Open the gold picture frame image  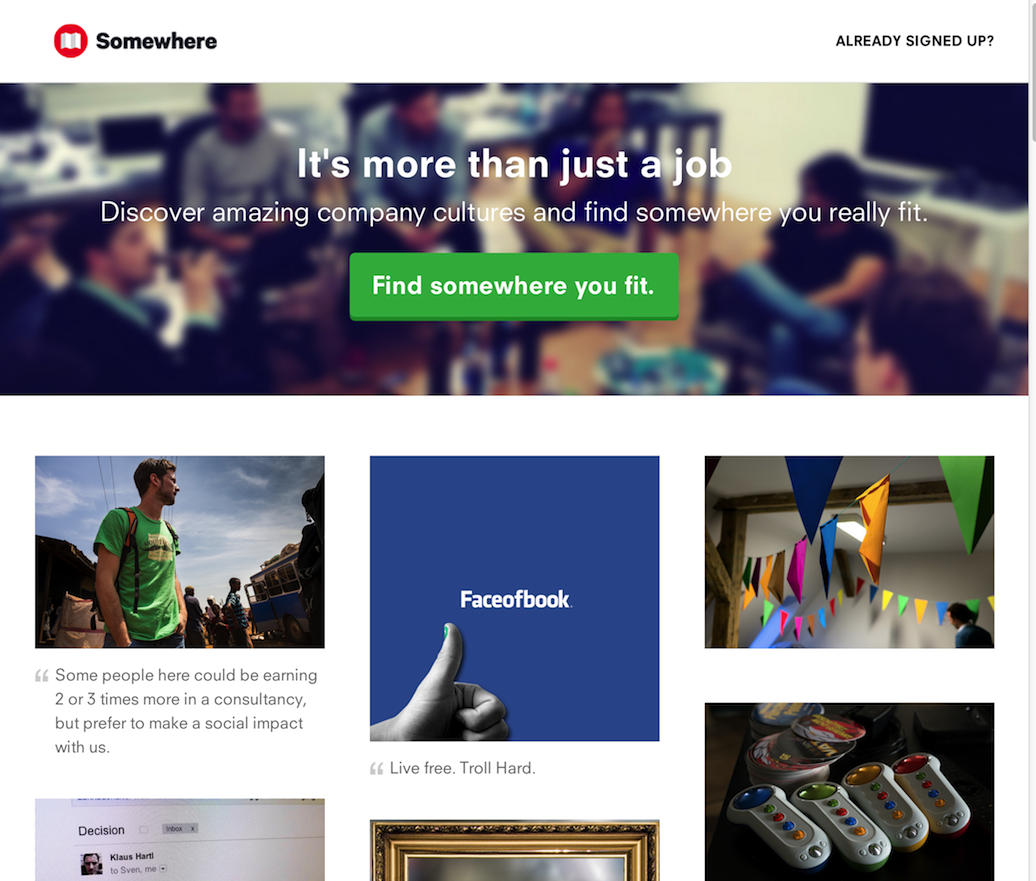pyautogui.click(x=515, y=851)
